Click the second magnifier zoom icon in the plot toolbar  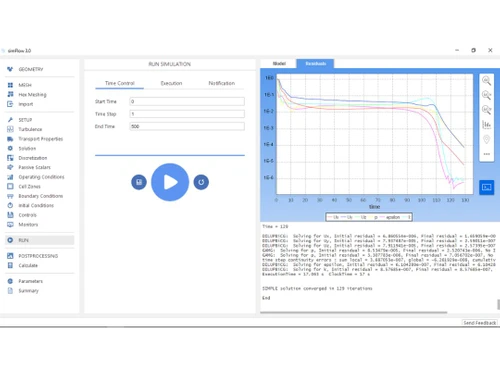(x=486, y=95)
